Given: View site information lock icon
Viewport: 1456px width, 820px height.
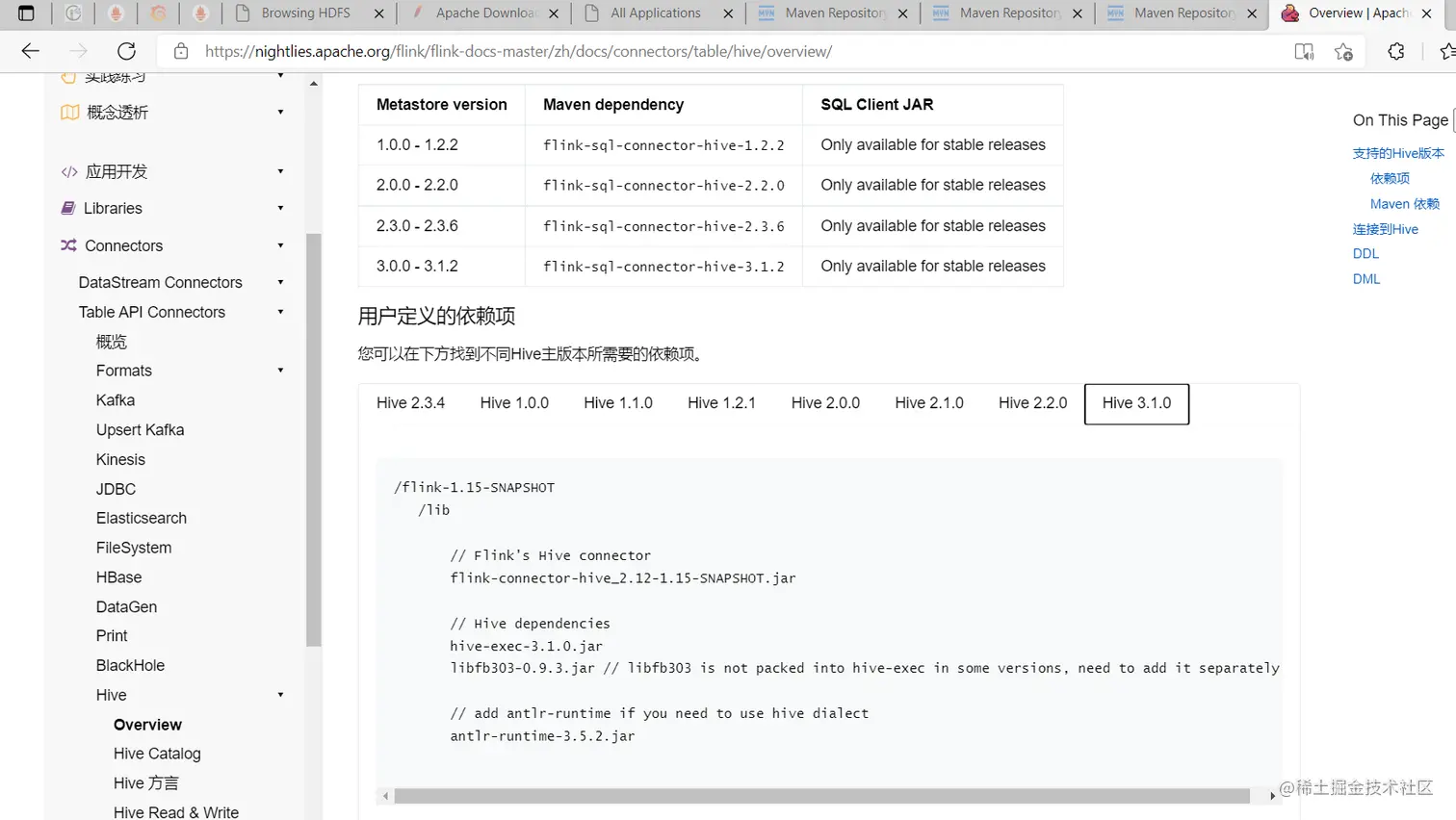Looking at the screenshot, I should 180,51.
